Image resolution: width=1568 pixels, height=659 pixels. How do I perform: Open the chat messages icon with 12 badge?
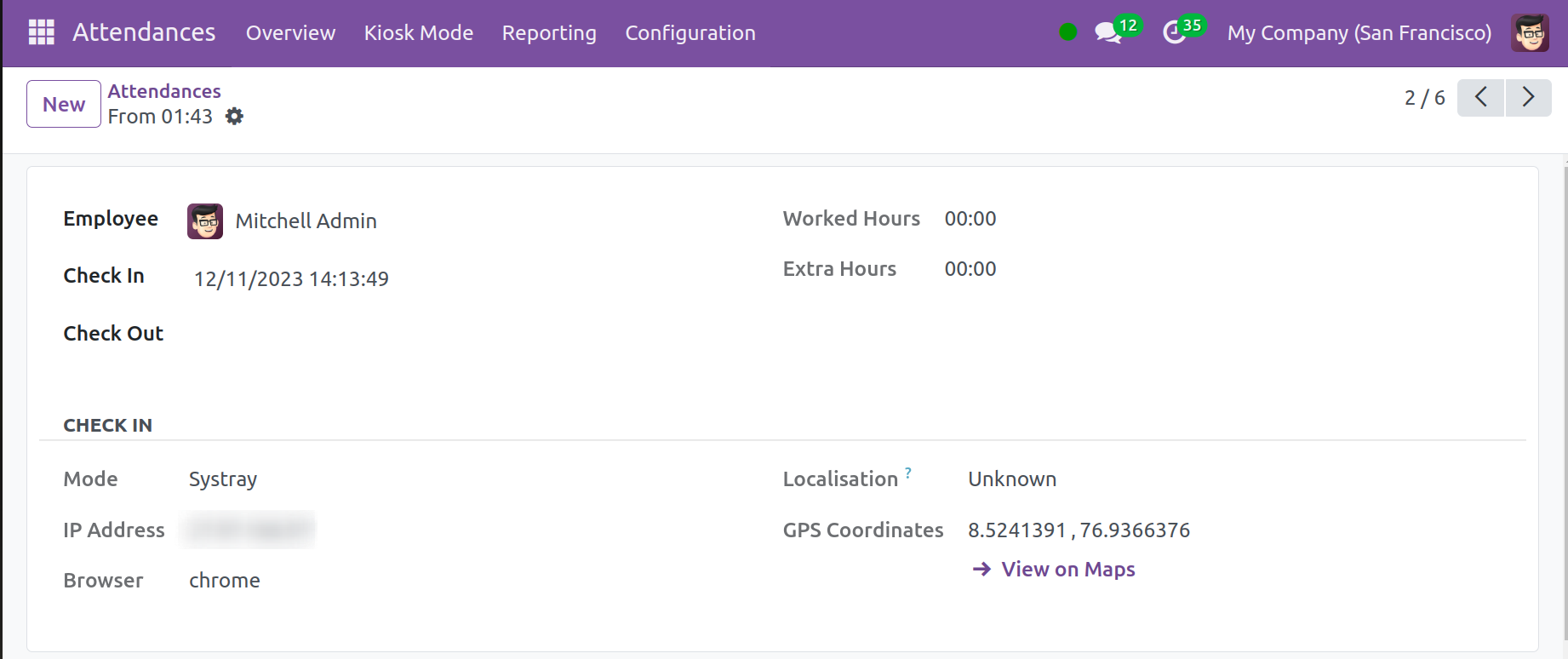pos(1108,32)
